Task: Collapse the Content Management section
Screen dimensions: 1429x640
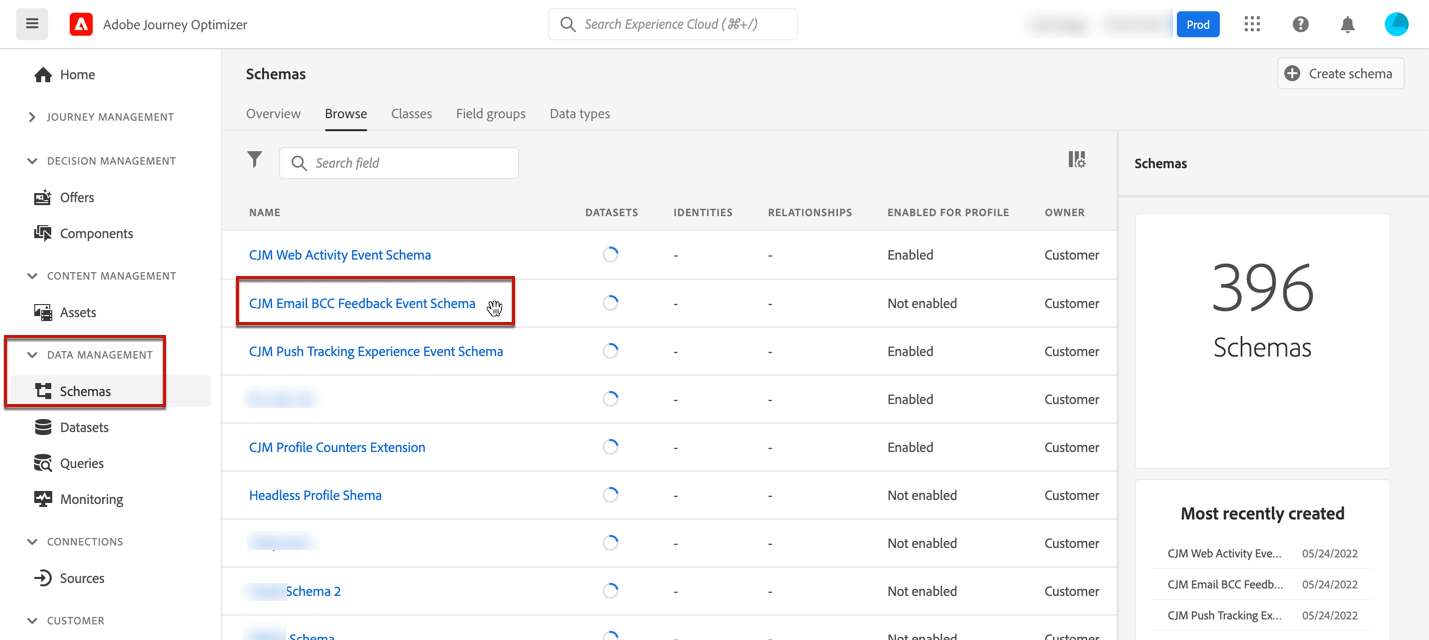Action: tap(32, 276)
